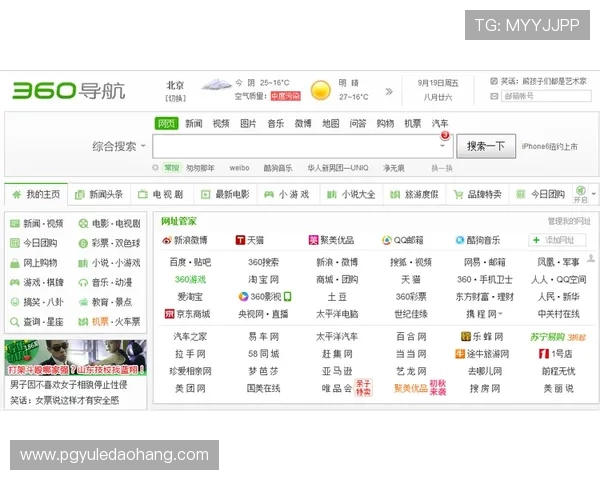Open the 旅游度假 navigation tab
The height and width of the screenshot is (480, 600).
click(x=414, y=194)
